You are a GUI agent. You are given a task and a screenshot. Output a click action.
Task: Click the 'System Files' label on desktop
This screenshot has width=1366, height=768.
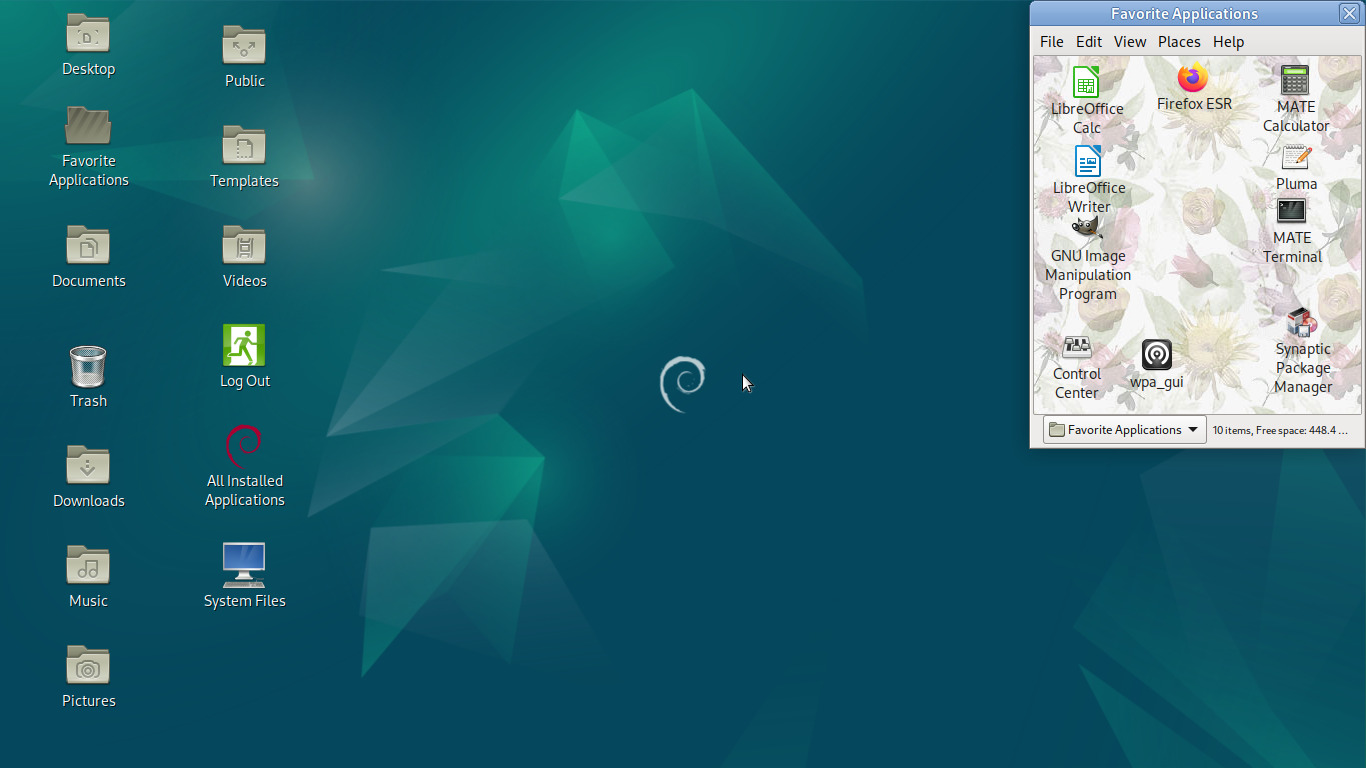point(245,601)
